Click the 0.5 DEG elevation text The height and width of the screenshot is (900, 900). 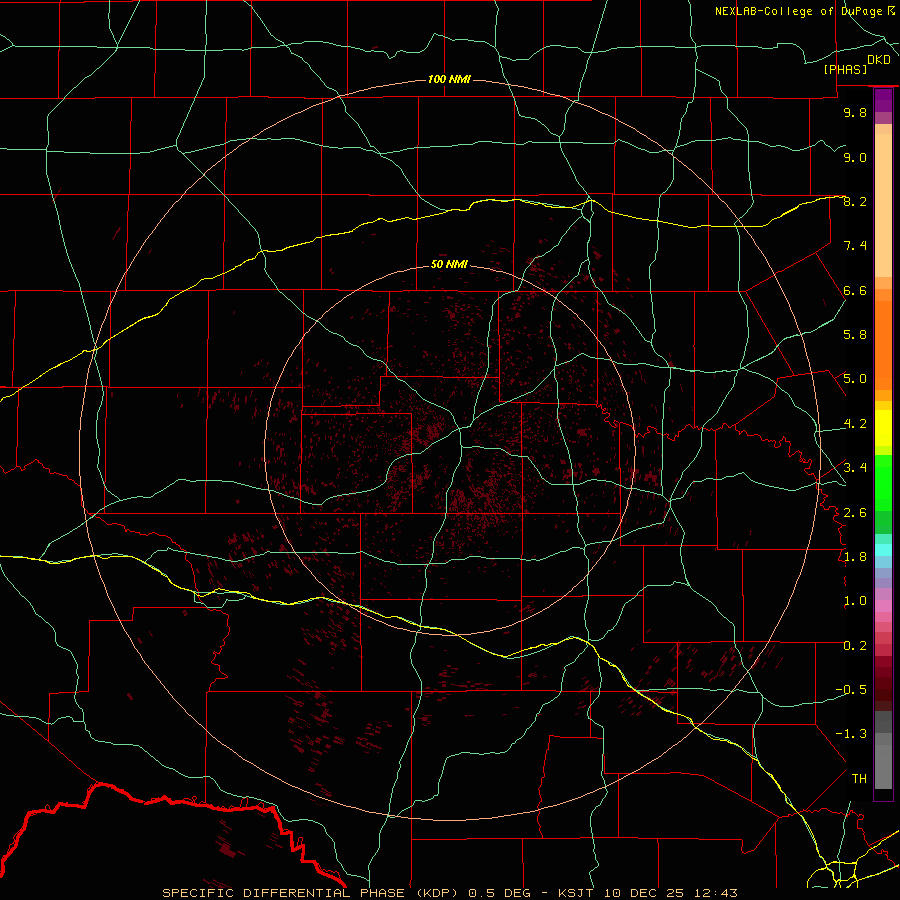tap(502, 893)
